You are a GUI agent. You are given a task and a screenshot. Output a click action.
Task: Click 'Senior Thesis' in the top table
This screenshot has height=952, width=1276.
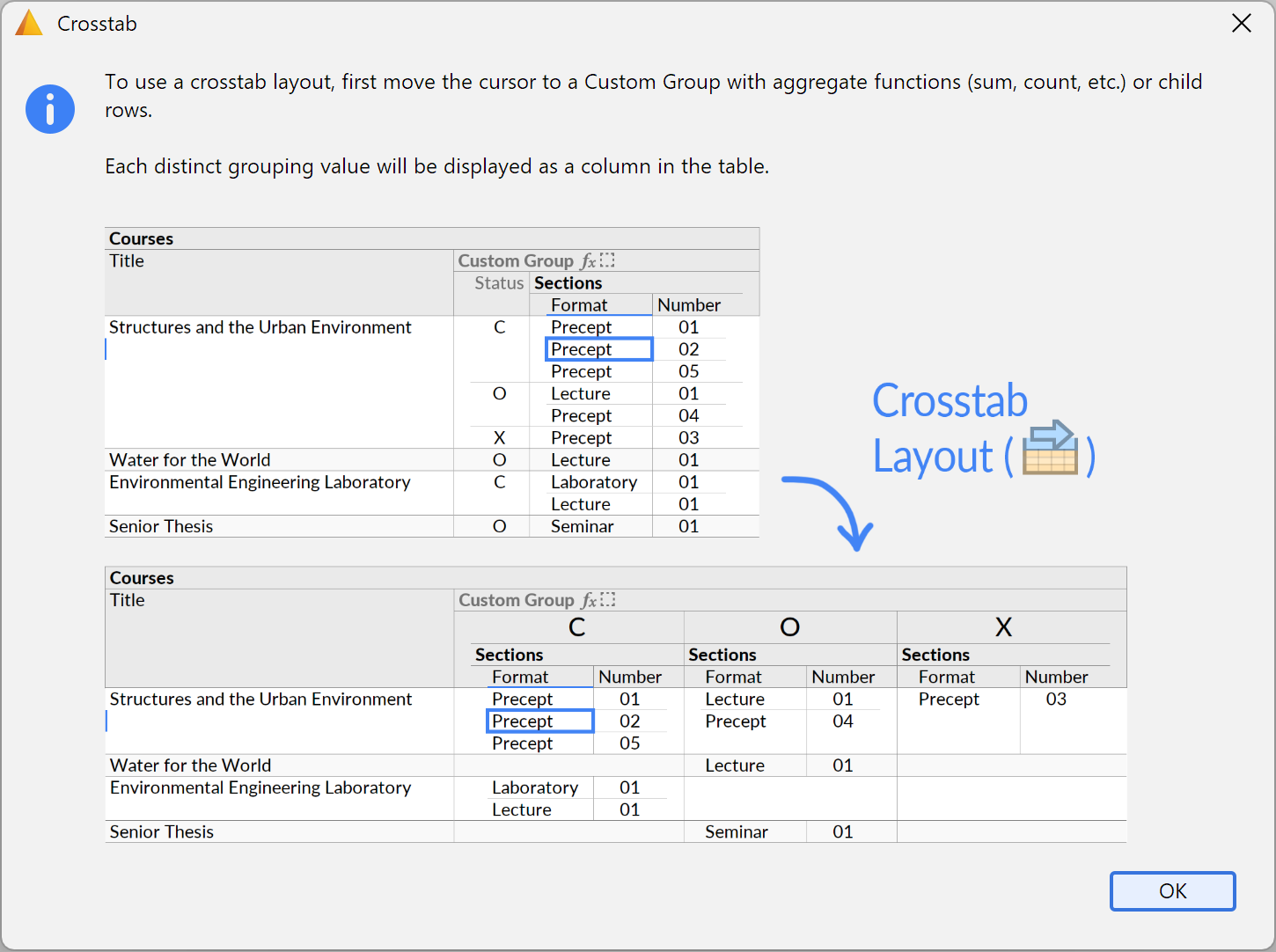coord(161,526)
